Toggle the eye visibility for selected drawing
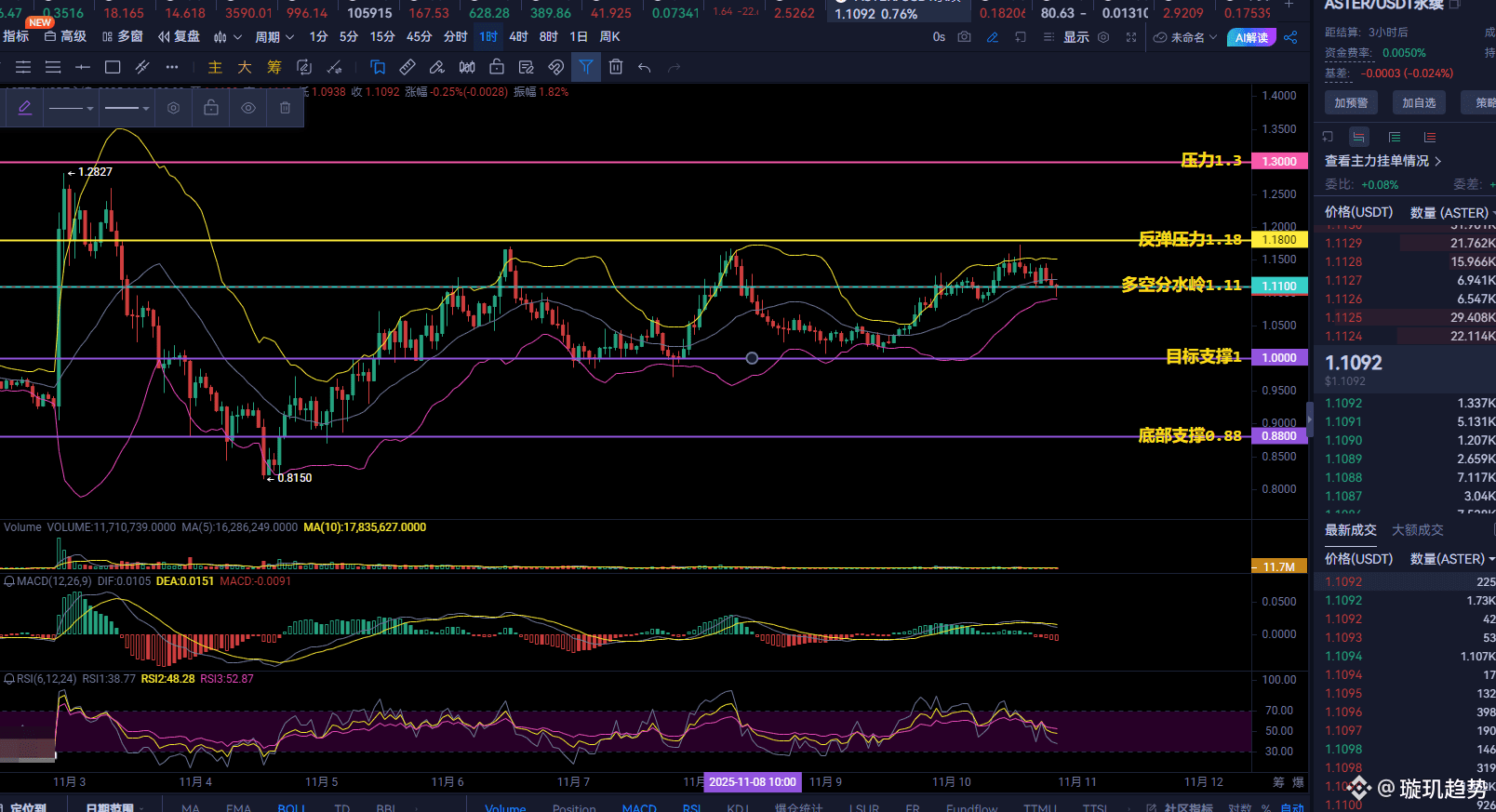The image size is (1496, 812). [x=248, y=108]
